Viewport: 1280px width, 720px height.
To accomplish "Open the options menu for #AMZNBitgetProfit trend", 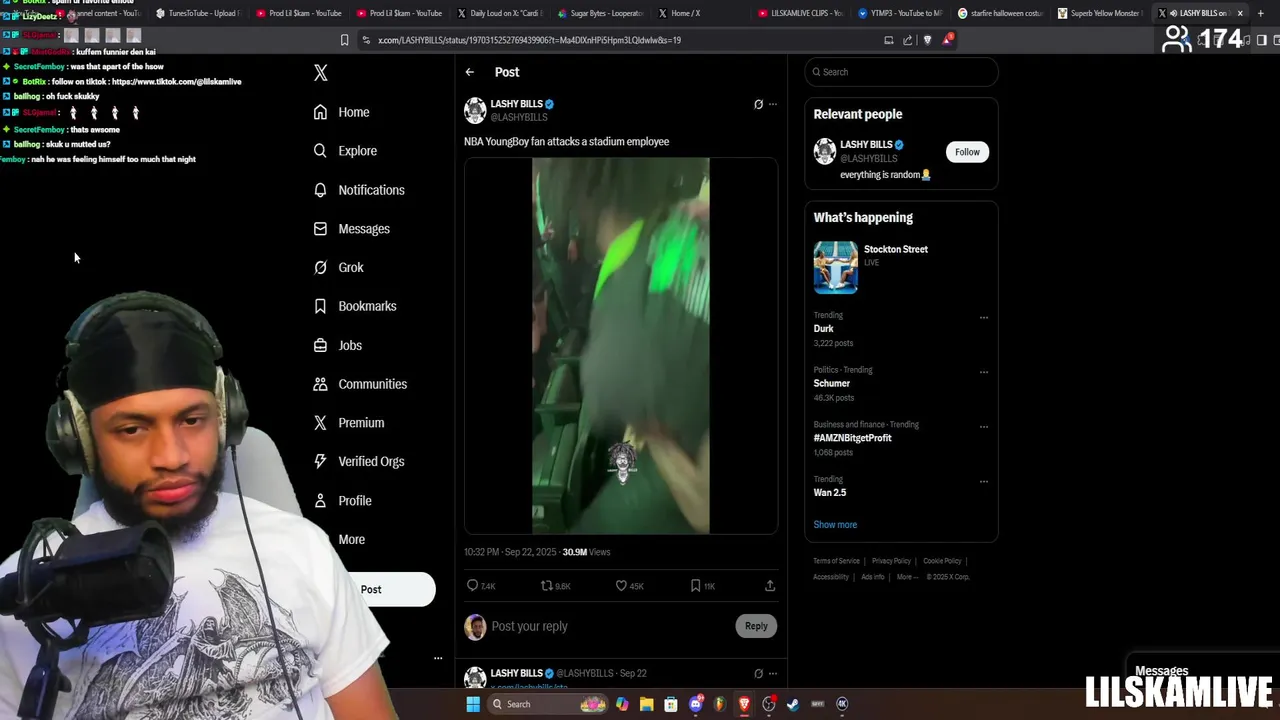I will click(984, 426).
